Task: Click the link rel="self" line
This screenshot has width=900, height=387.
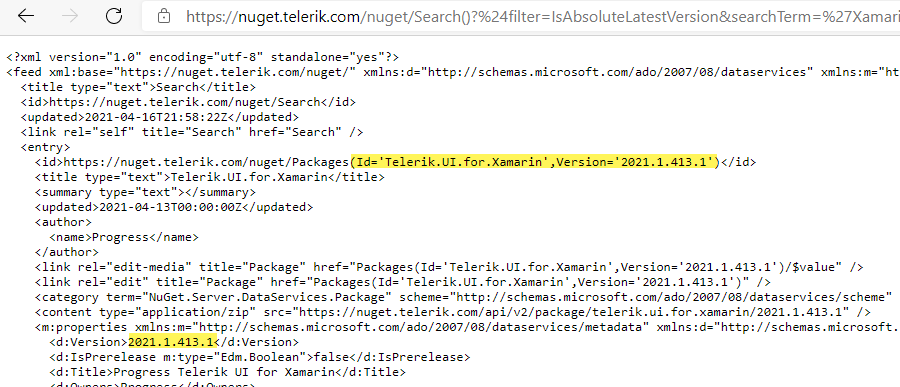Action: tap(192, 132)
